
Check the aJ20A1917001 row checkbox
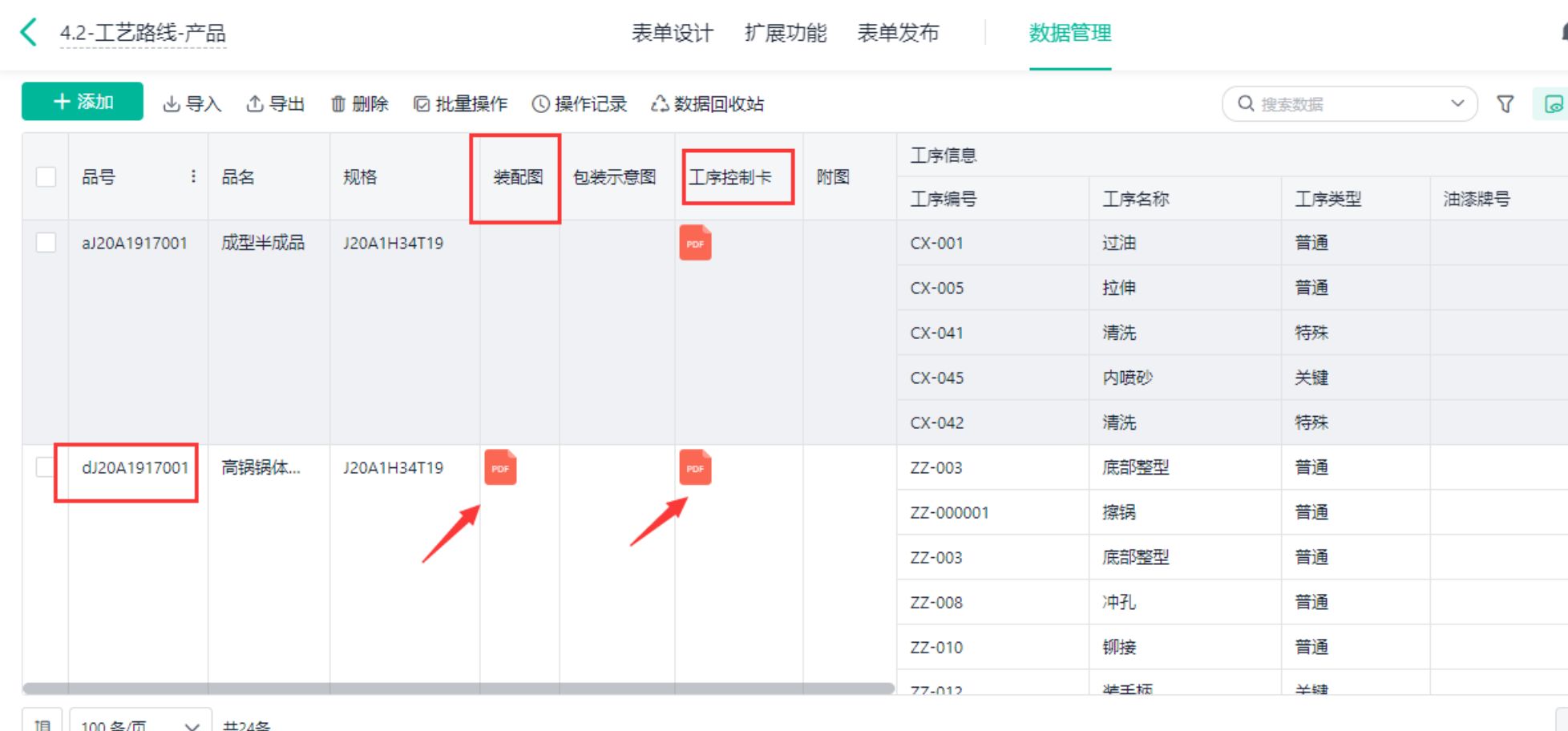coord(46,243)
